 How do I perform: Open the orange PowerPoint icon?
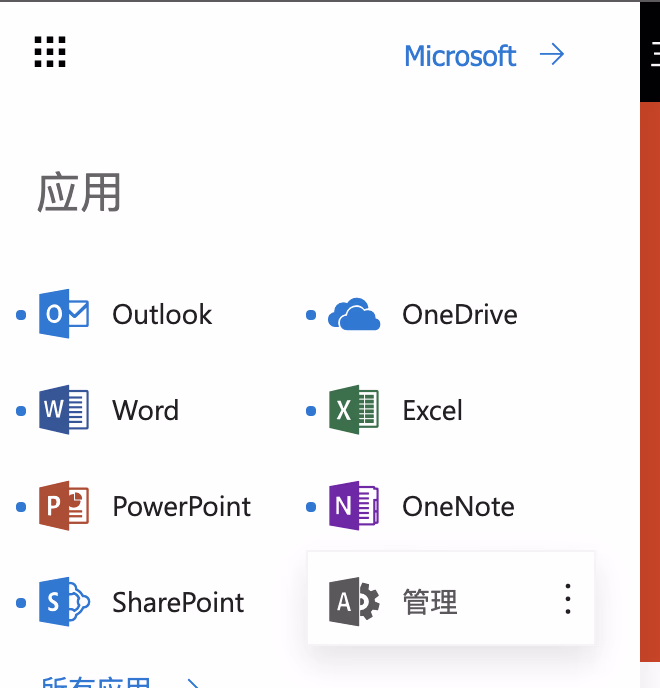point(64,506)
